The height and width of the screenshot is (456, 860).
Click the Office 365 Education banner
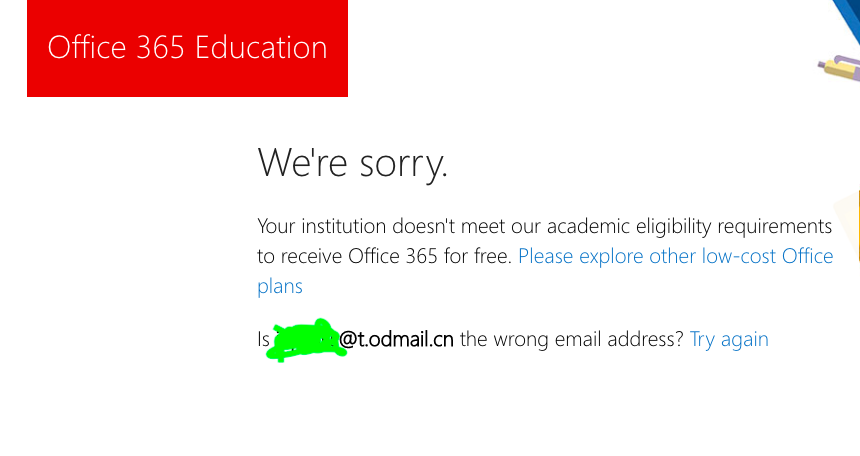(187, 48)
